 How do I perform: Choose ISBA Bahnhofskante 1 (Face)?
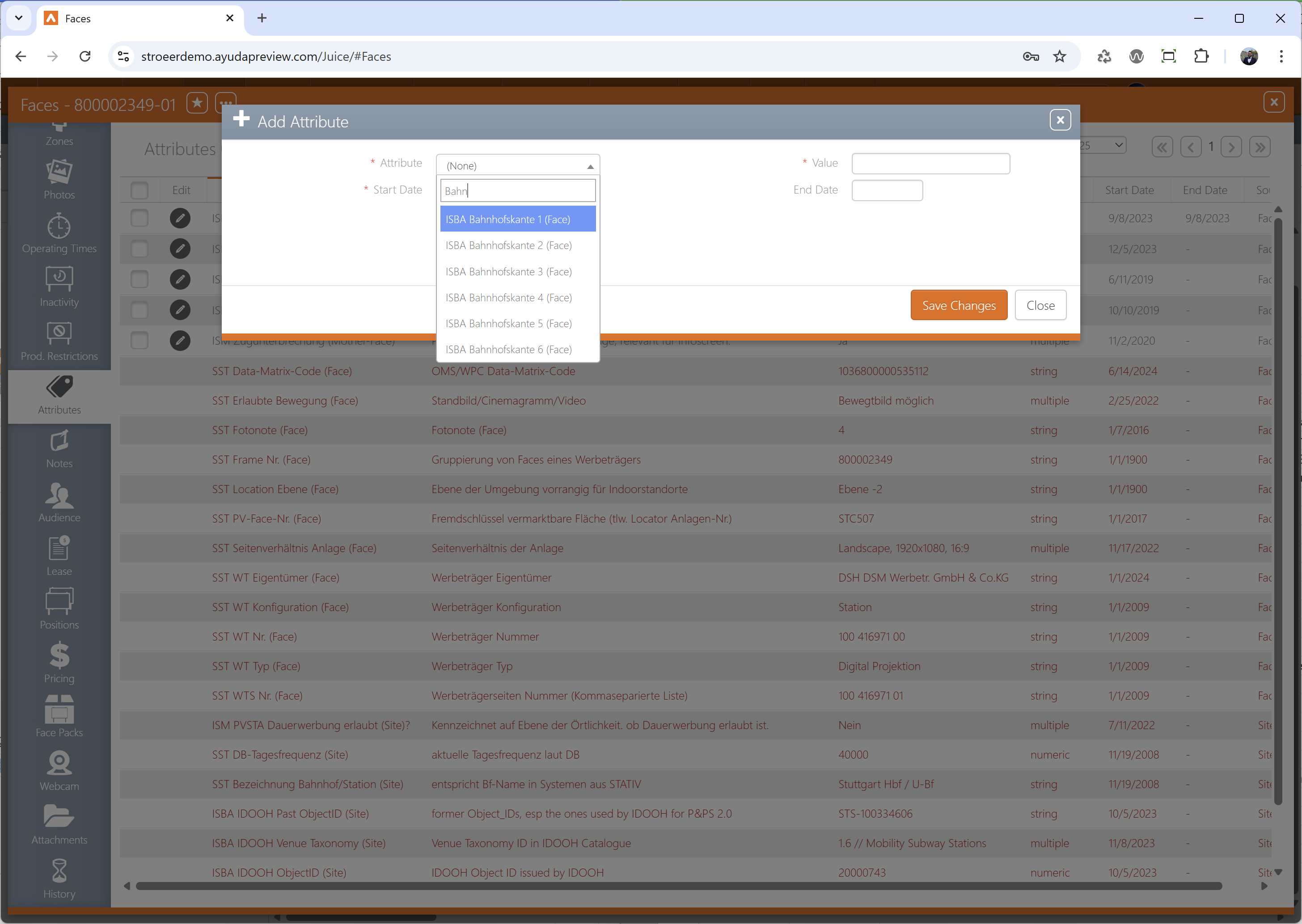(x=518, y=219)
